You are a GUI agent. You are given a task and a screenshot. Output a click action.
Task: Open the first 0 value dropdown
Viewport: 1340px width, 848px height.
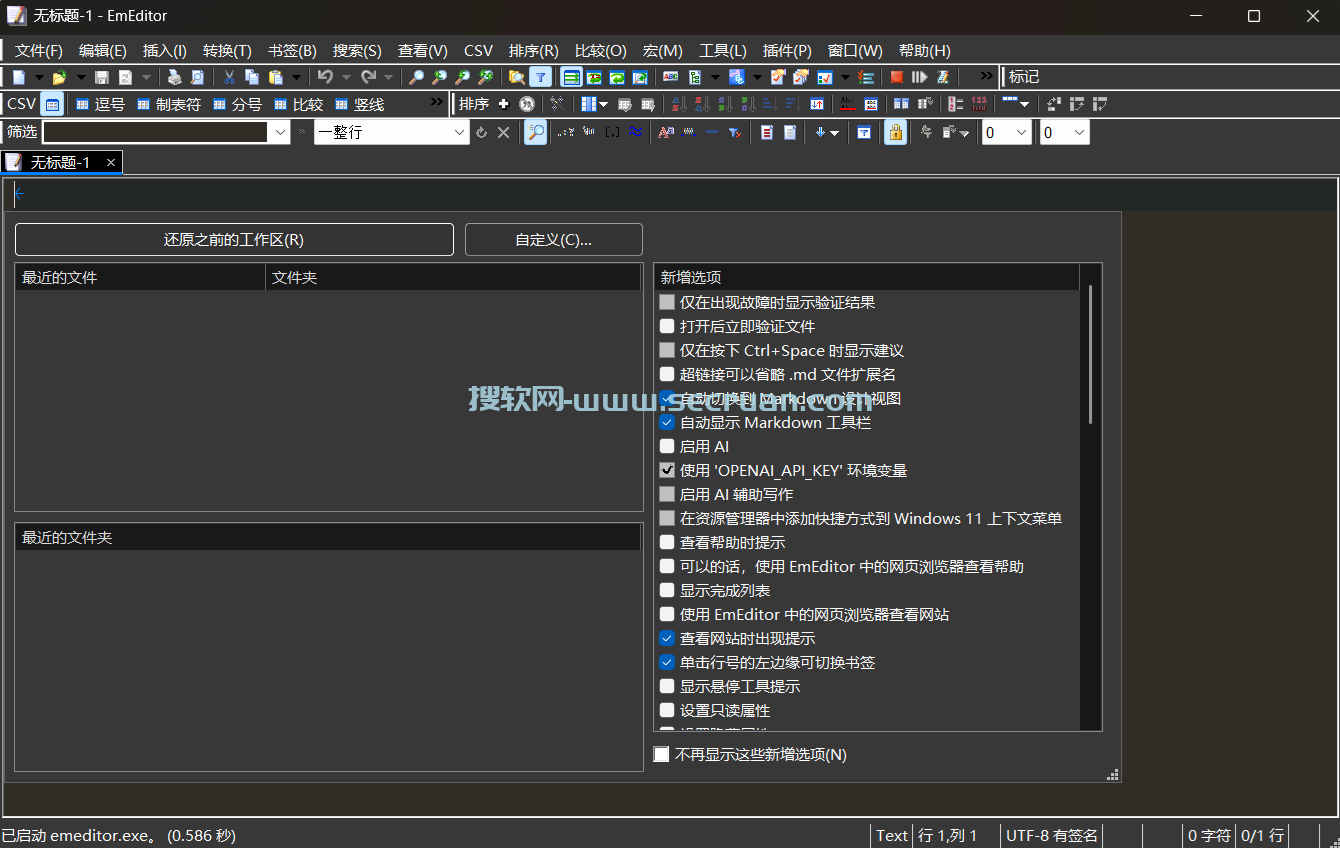coord(1021,132)
